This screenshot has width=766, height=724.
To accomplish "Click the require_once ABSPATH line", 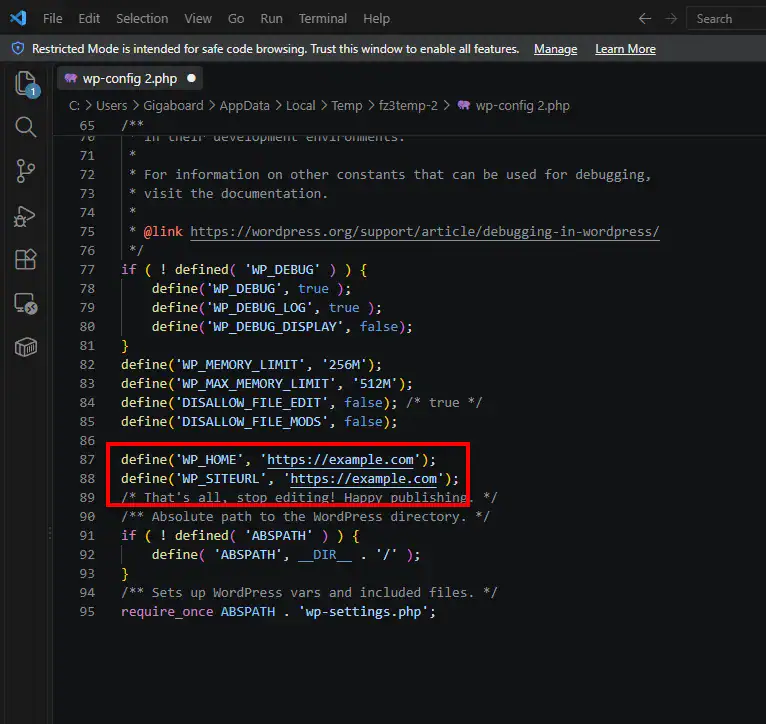I will click(278, 612).
